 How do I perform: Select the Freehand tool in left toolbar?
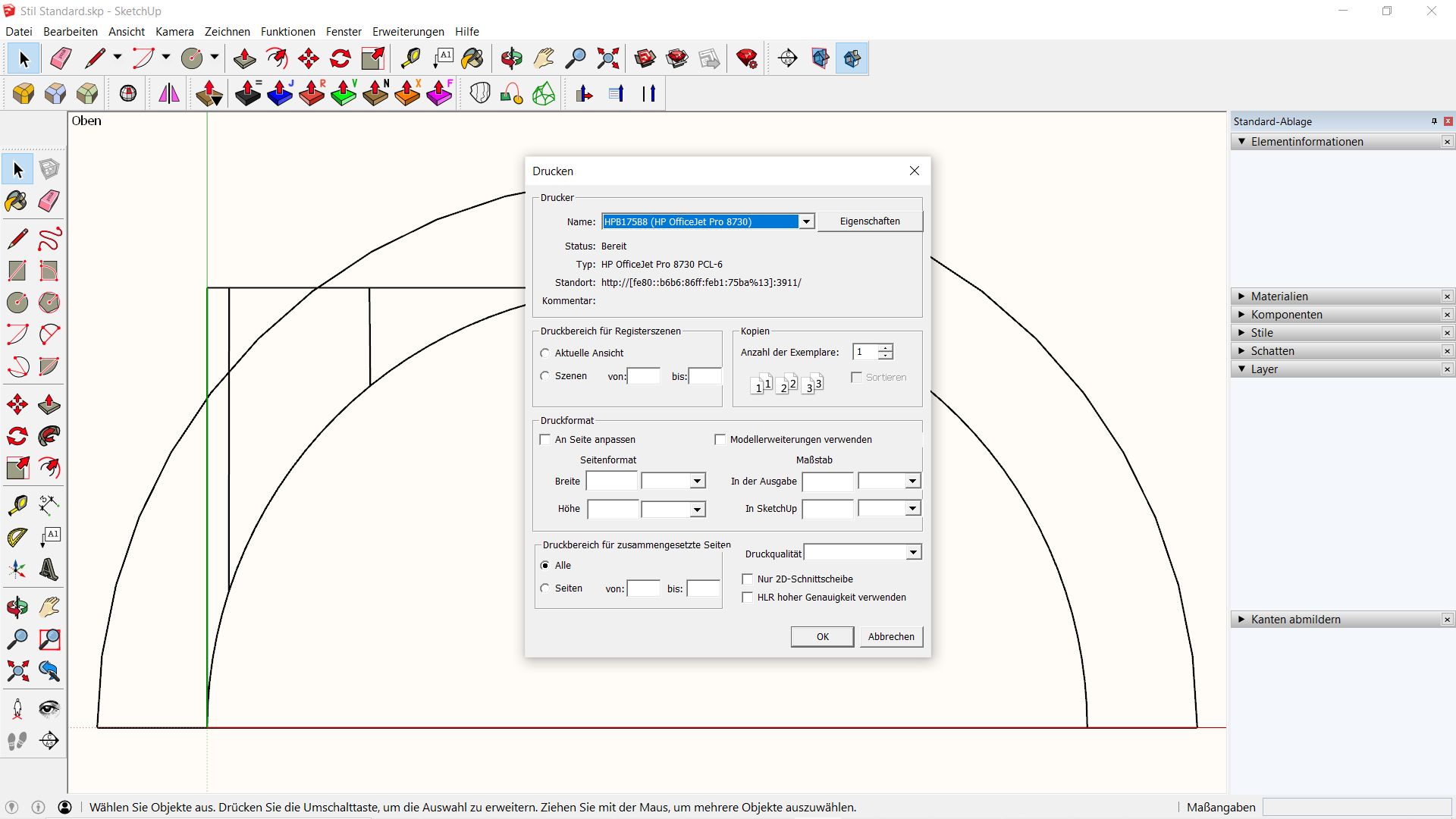49,239
